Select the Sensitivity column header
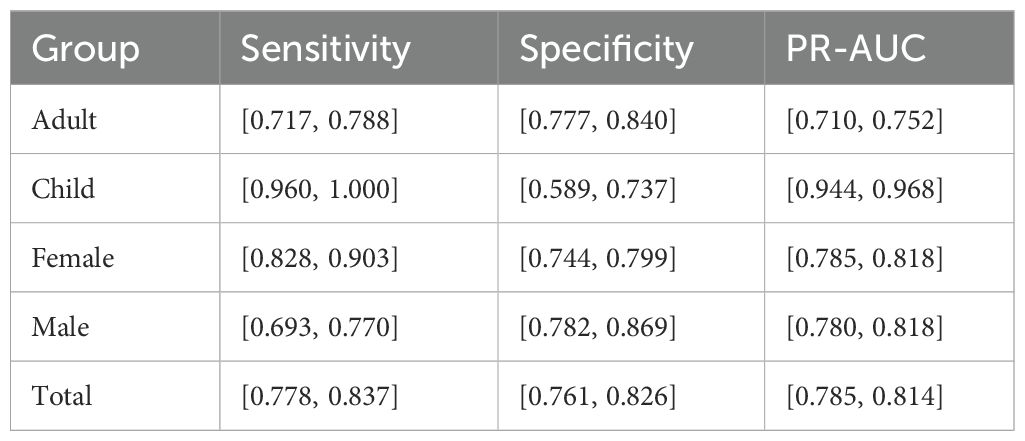Image resolution: width=1025 pixels, height=441 pixels. pyautogui.click(x=324, y=48)
